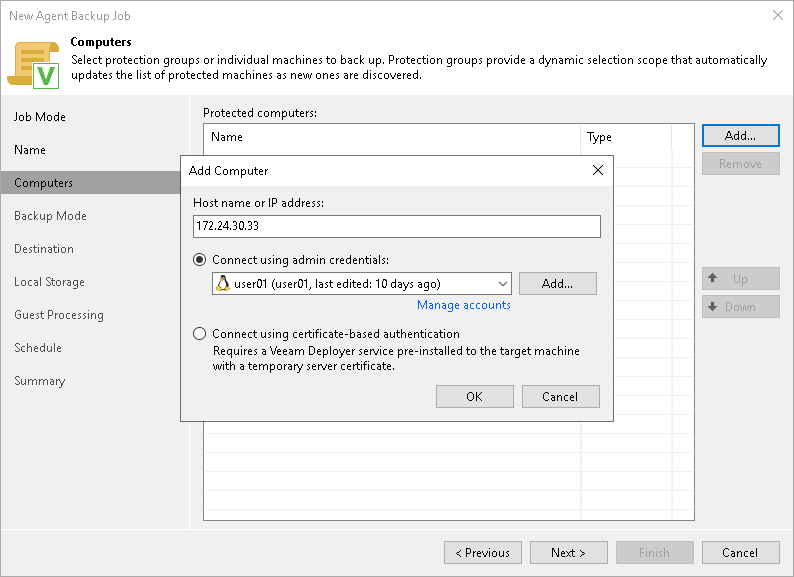Viewport: 794px width, 577px height.
Task: Cancel the Add Computer dialog
Action: (x=560, y=397)
